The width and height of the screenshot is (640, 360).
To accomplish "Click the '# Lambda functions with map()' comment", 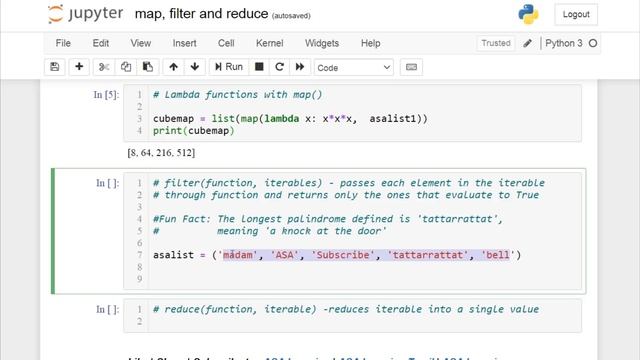I will click(238, 95).
